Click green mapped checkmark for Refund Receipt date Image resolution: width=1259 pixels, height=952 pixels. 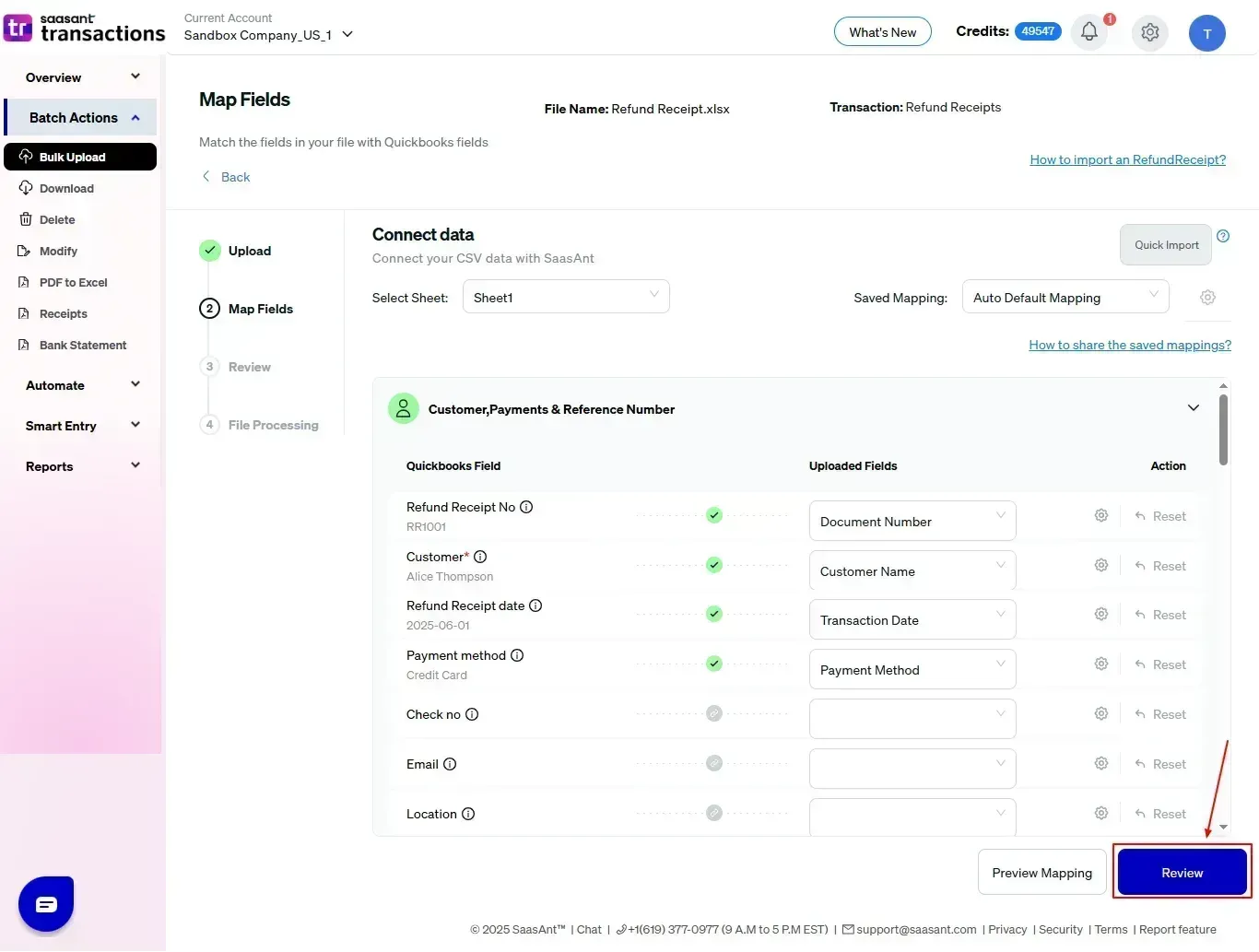tap(714, 614)
